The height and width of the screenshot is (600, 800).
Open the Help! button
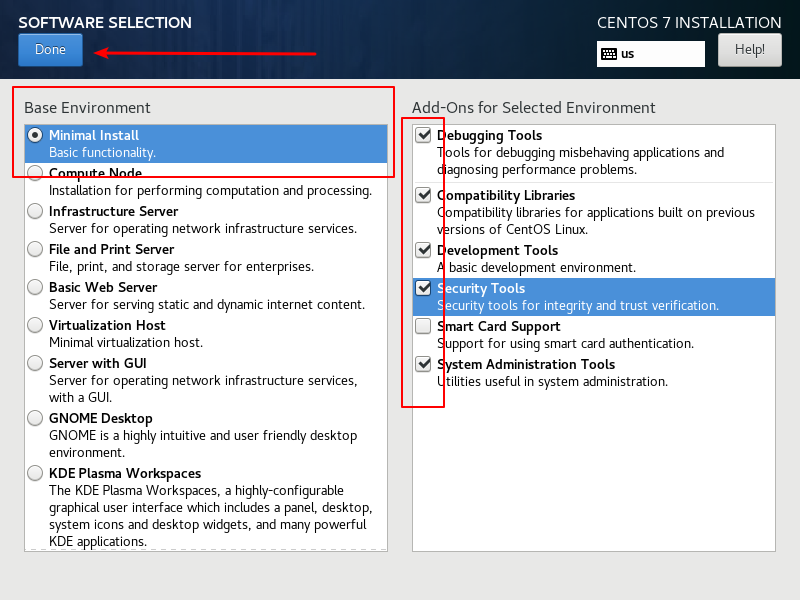(749, 50)
